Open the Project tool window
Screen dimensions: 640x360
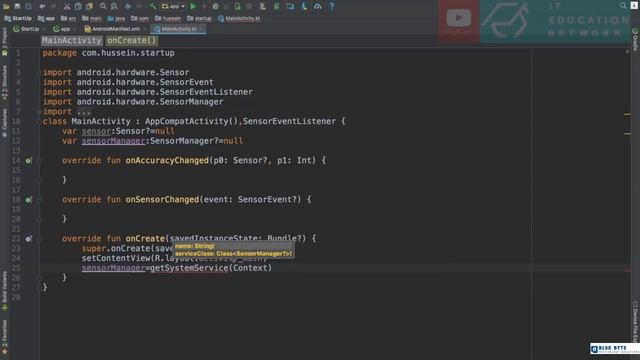[x=4, y=41]
